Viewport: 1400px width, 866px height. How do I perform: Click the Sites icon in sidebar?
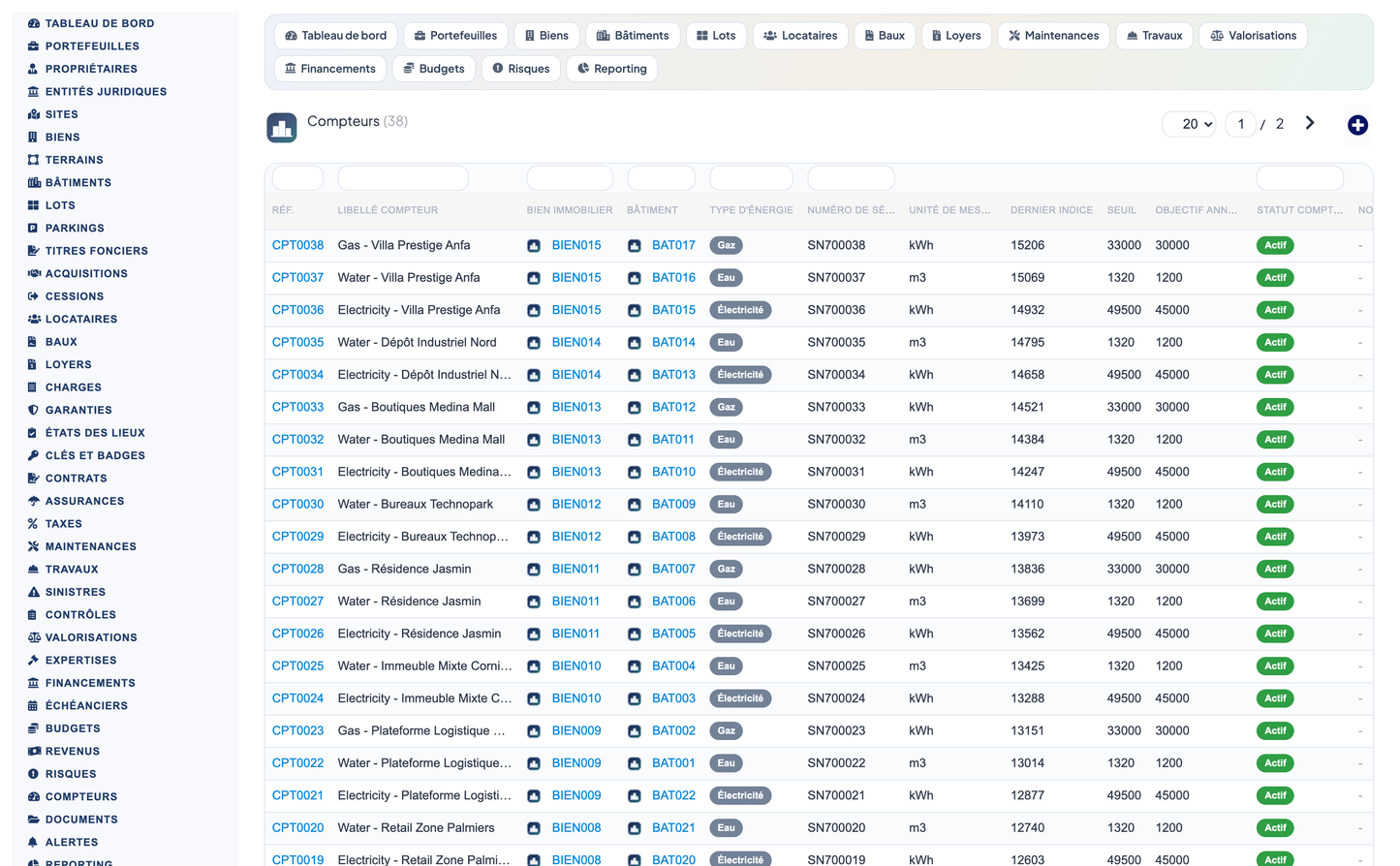coord(34,114)
